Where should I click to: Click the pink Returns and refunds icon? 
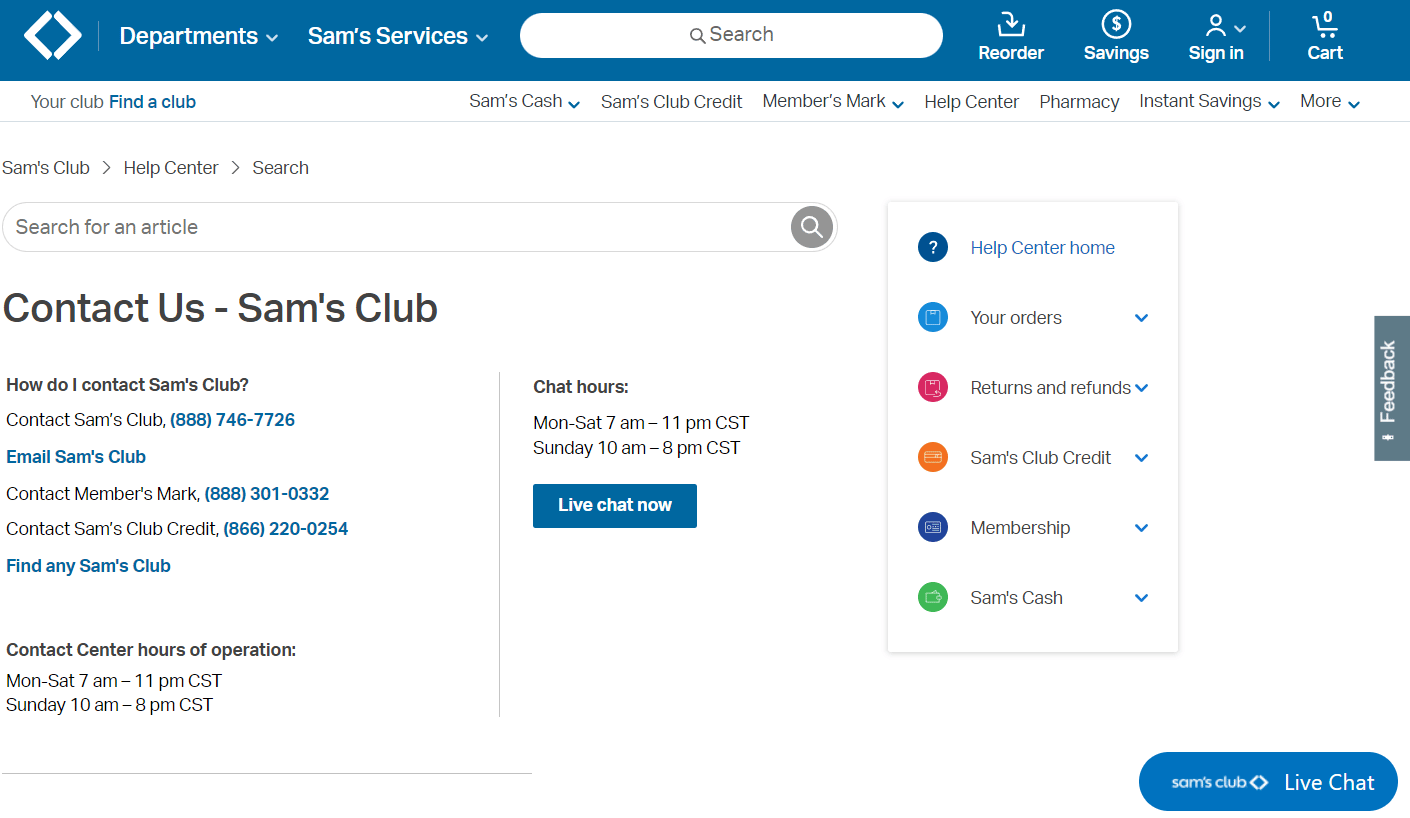[933, 388]
